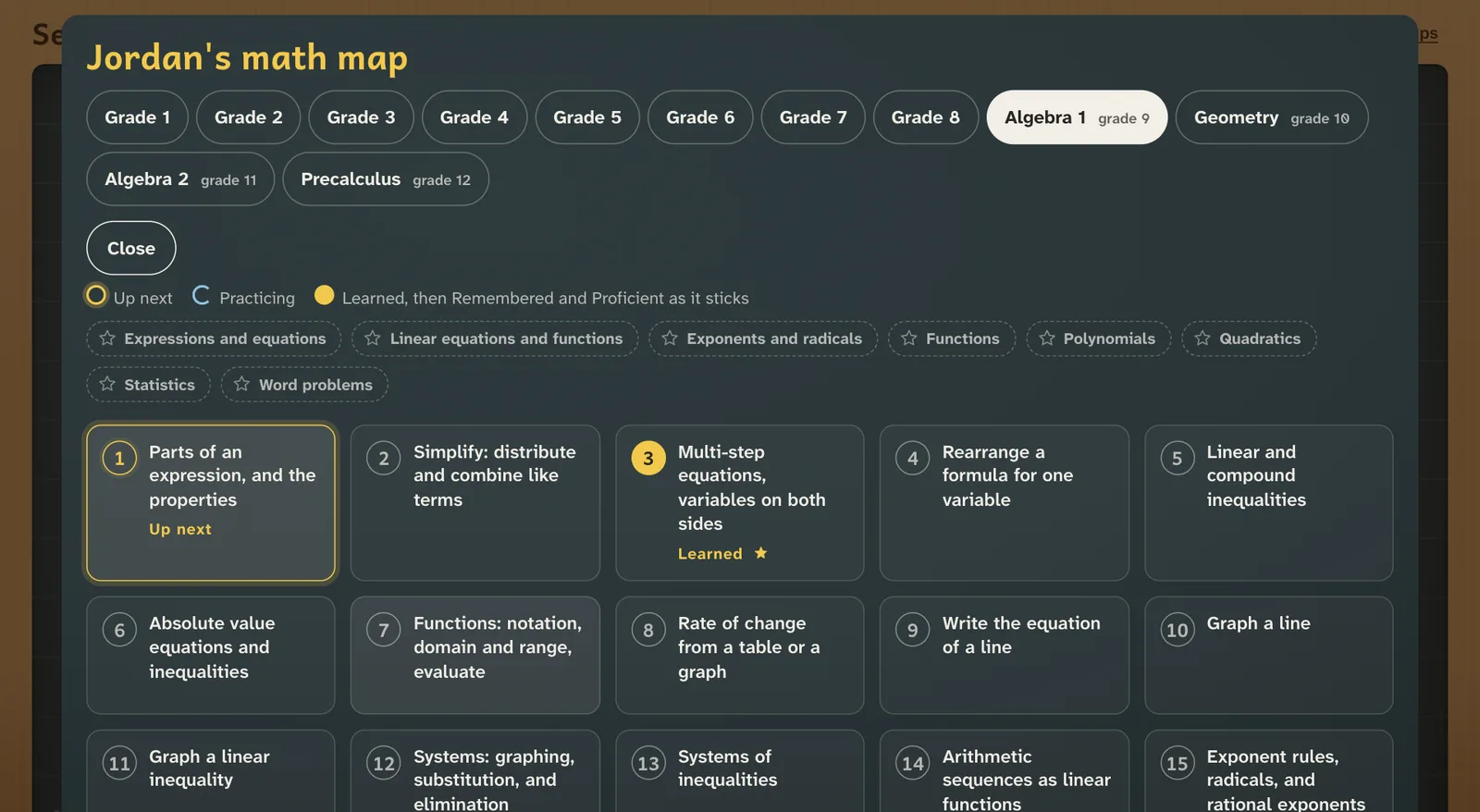Viewport: 1480px width, 812px height.
Task: Open lesson 11 Graph a linear inequality
Action: click(211, 771)
